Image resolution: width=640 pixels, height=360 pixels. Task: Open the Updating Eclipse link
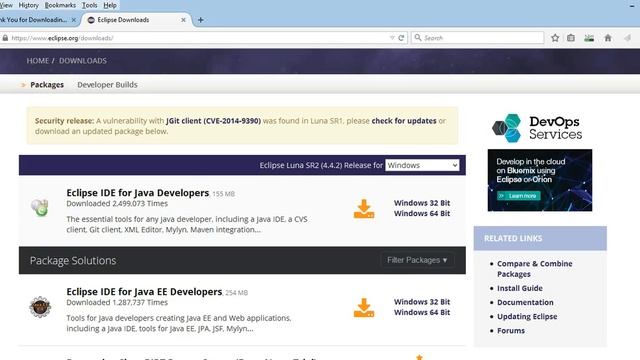tap(527, 316)
